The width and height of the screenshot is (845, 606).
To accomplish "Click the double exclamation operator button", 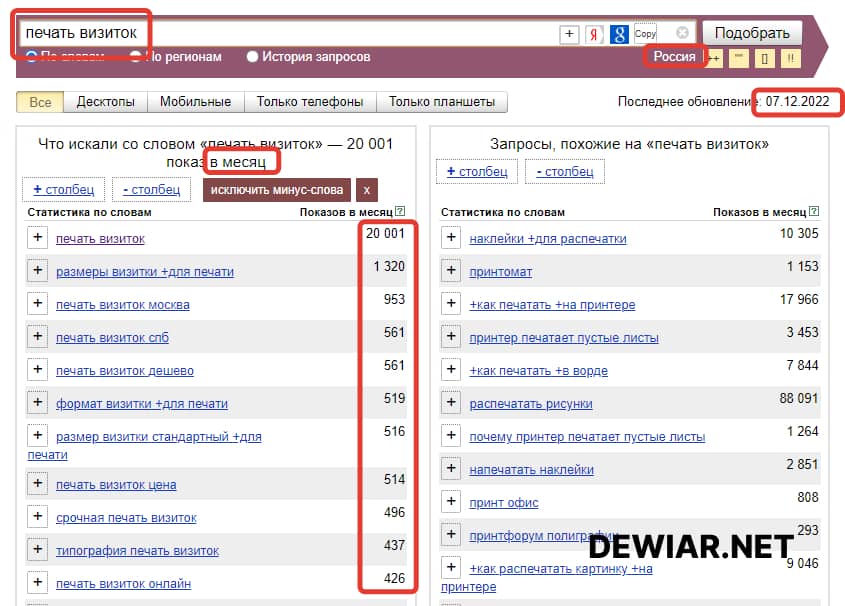I will pos(790,58).
